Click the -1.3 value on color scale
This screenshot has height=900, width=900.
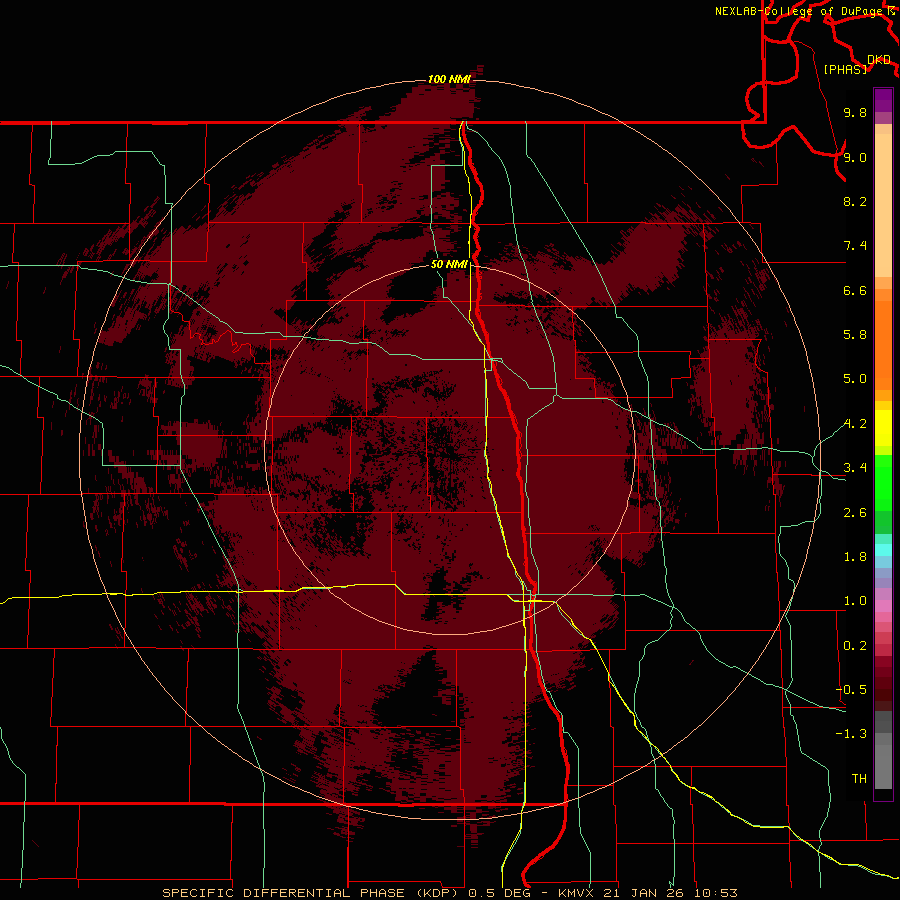851,734
